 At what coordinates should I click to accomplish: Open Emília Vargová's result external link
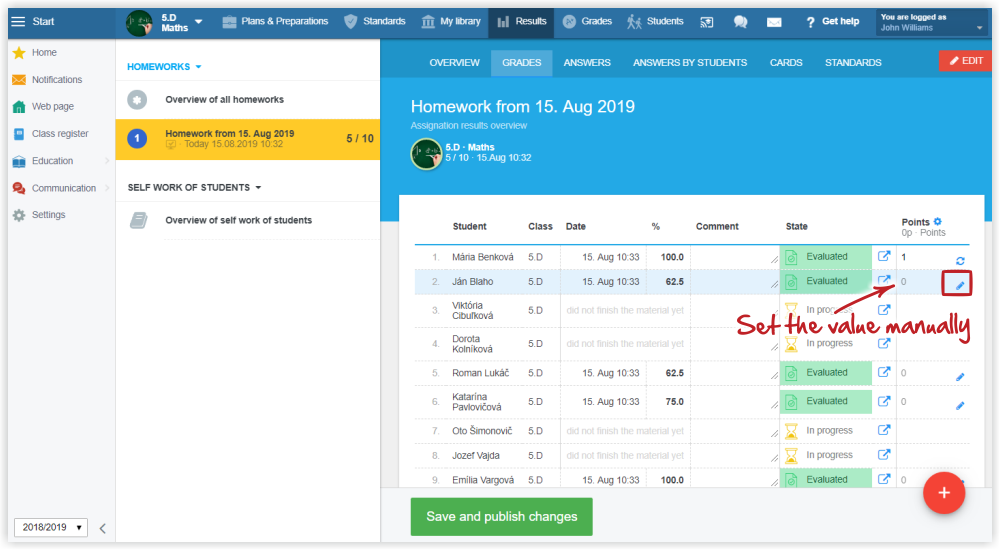[x=884, y=479]
